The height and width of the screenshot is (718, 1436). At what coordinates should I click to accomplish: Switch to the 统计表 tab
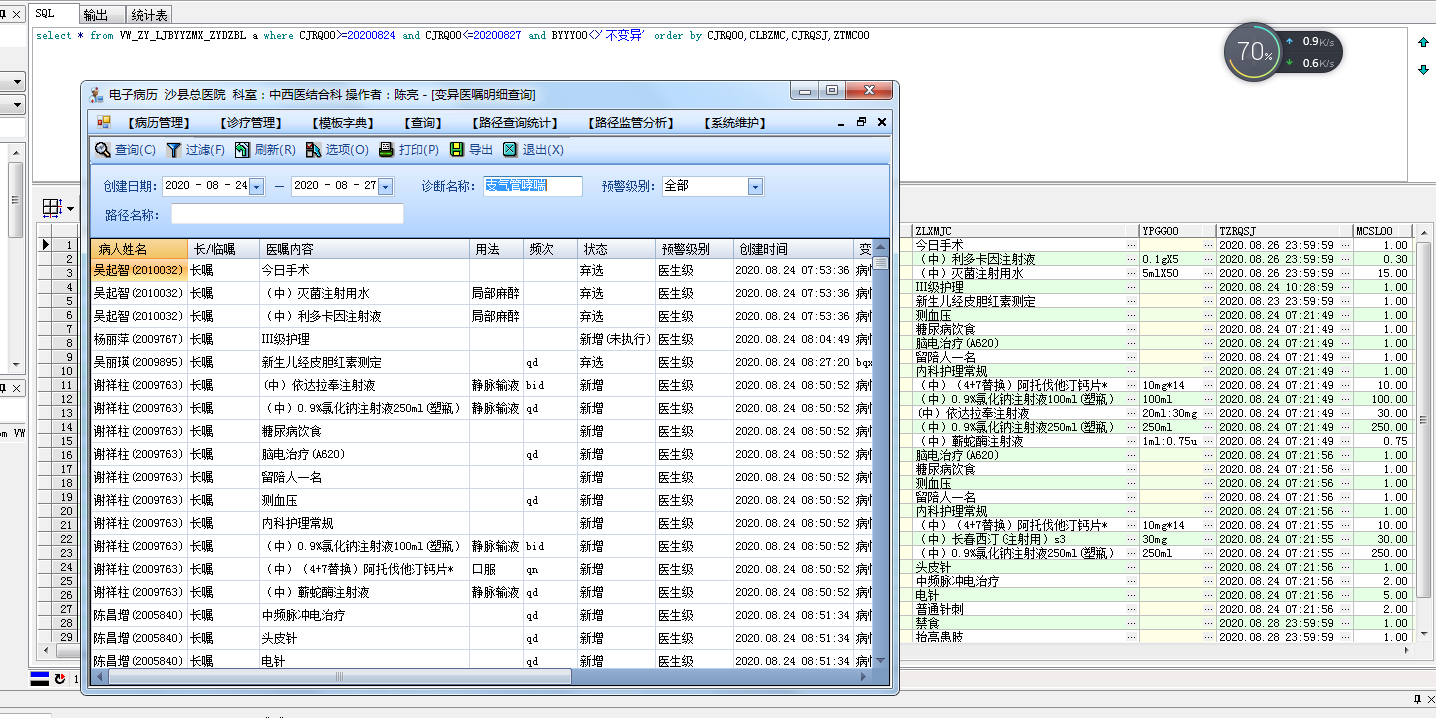pyautogui.click(x=149, y=15)
